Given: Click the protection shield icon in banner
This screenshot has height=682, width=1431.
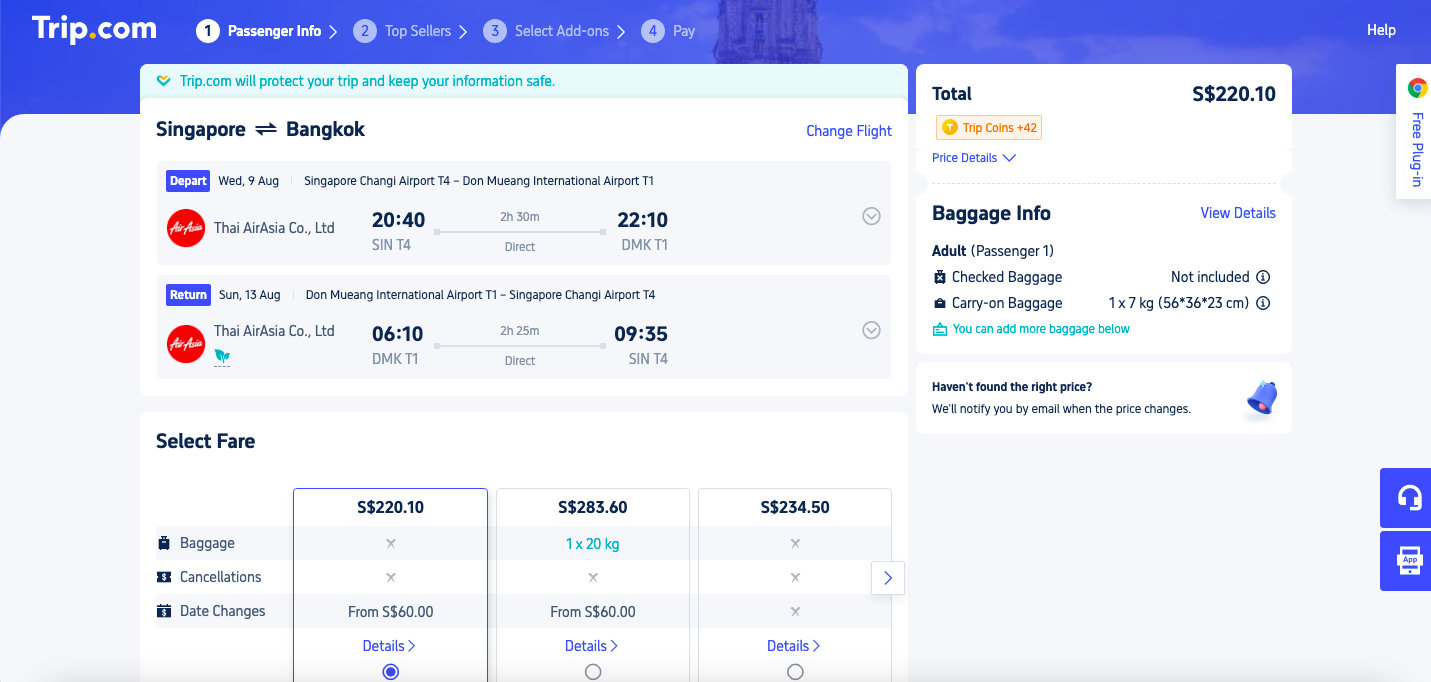Looking at the screenshot, I should tap(164, 81).
